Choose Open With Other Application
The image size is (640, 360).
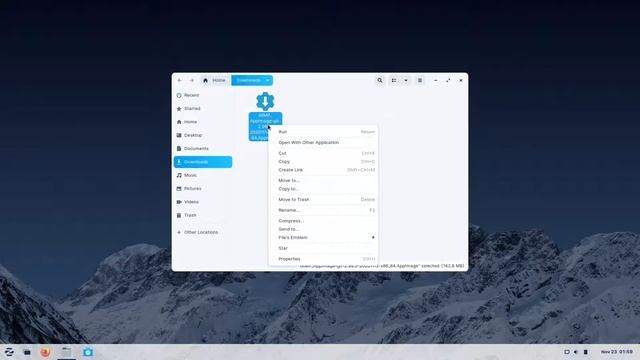pyautogui.click(x=323, y=142)
